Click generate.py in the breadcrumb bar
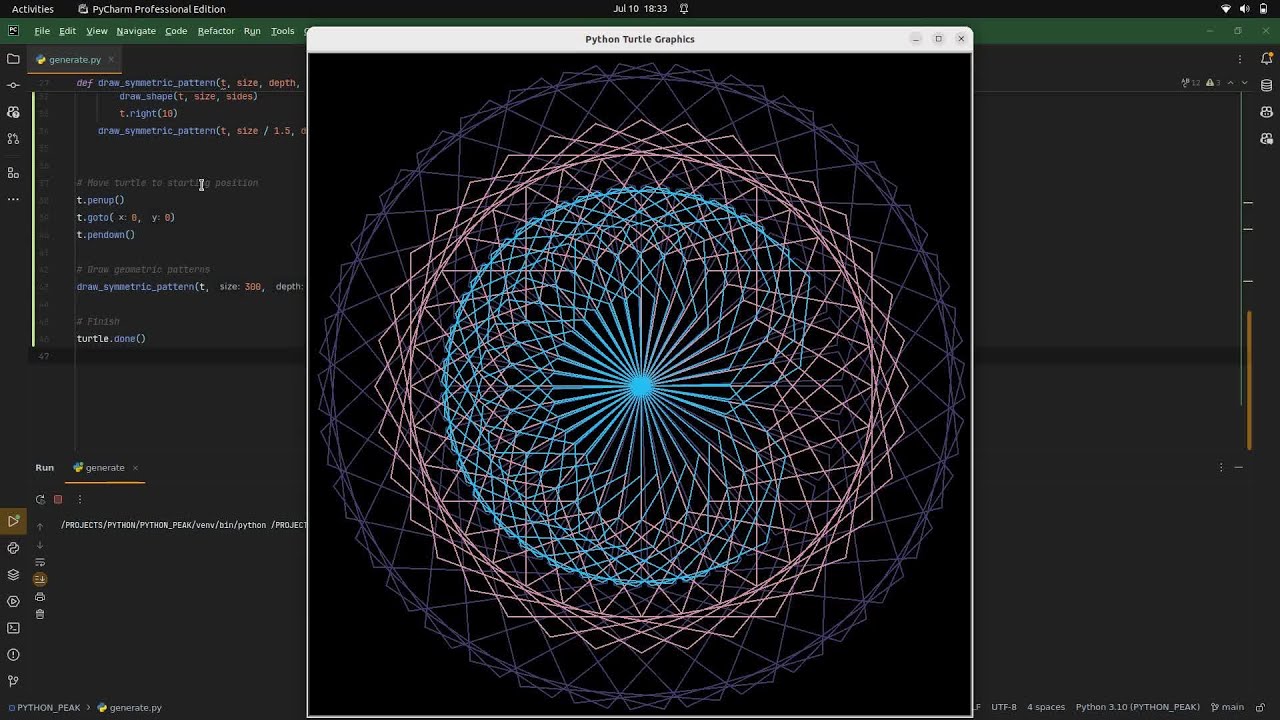The image size is (1280, 720). 135,707
